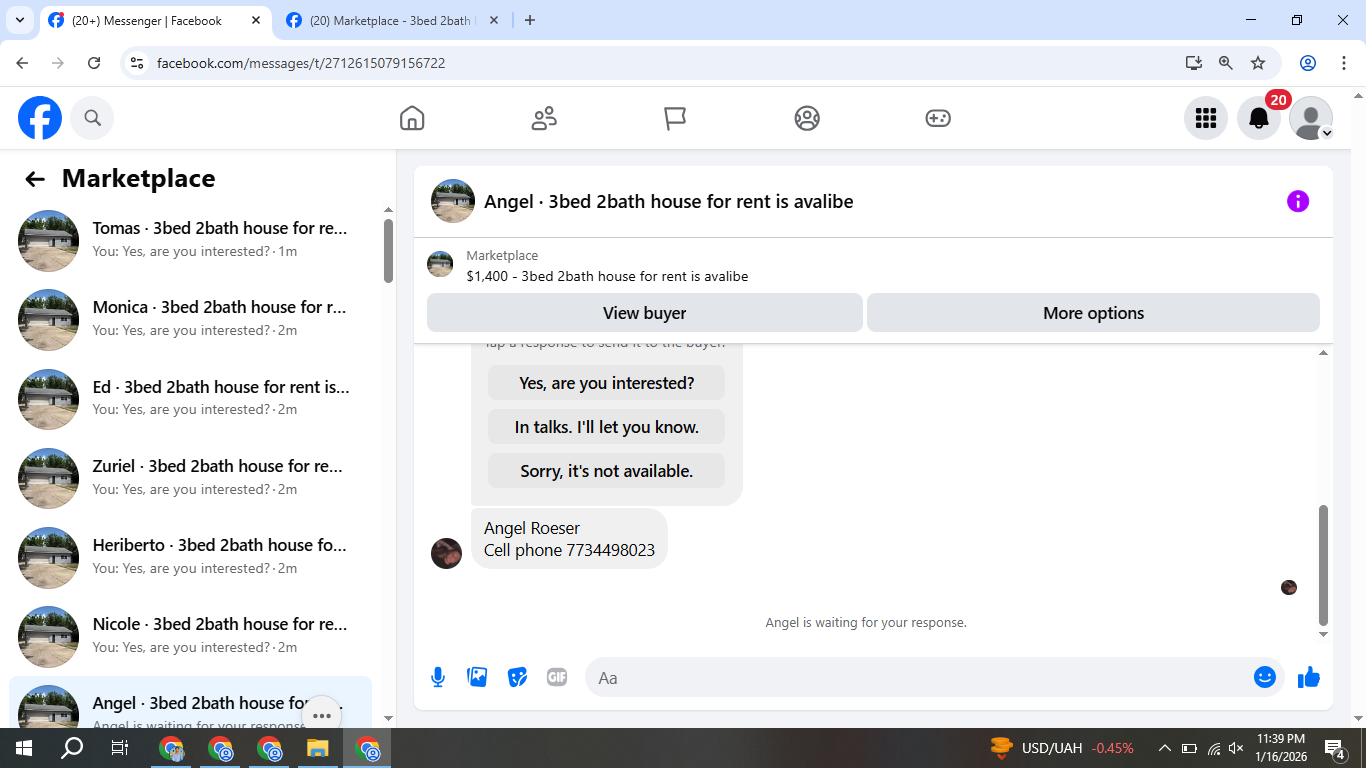Click the chat list scrollbar thumb
The width and height of the screenshot is (1366, 768).
coord(388,250)
